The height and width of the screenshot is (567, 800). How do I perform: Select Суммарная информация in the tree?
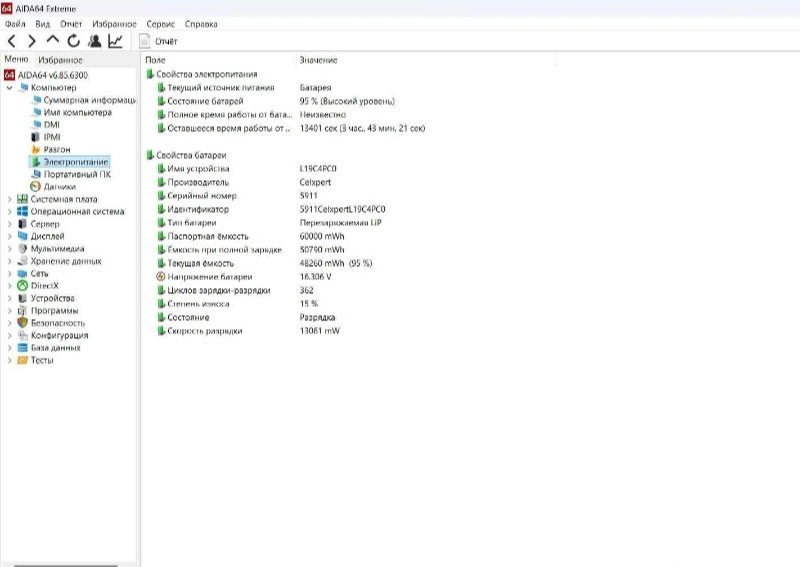click(x=89, y=100)
